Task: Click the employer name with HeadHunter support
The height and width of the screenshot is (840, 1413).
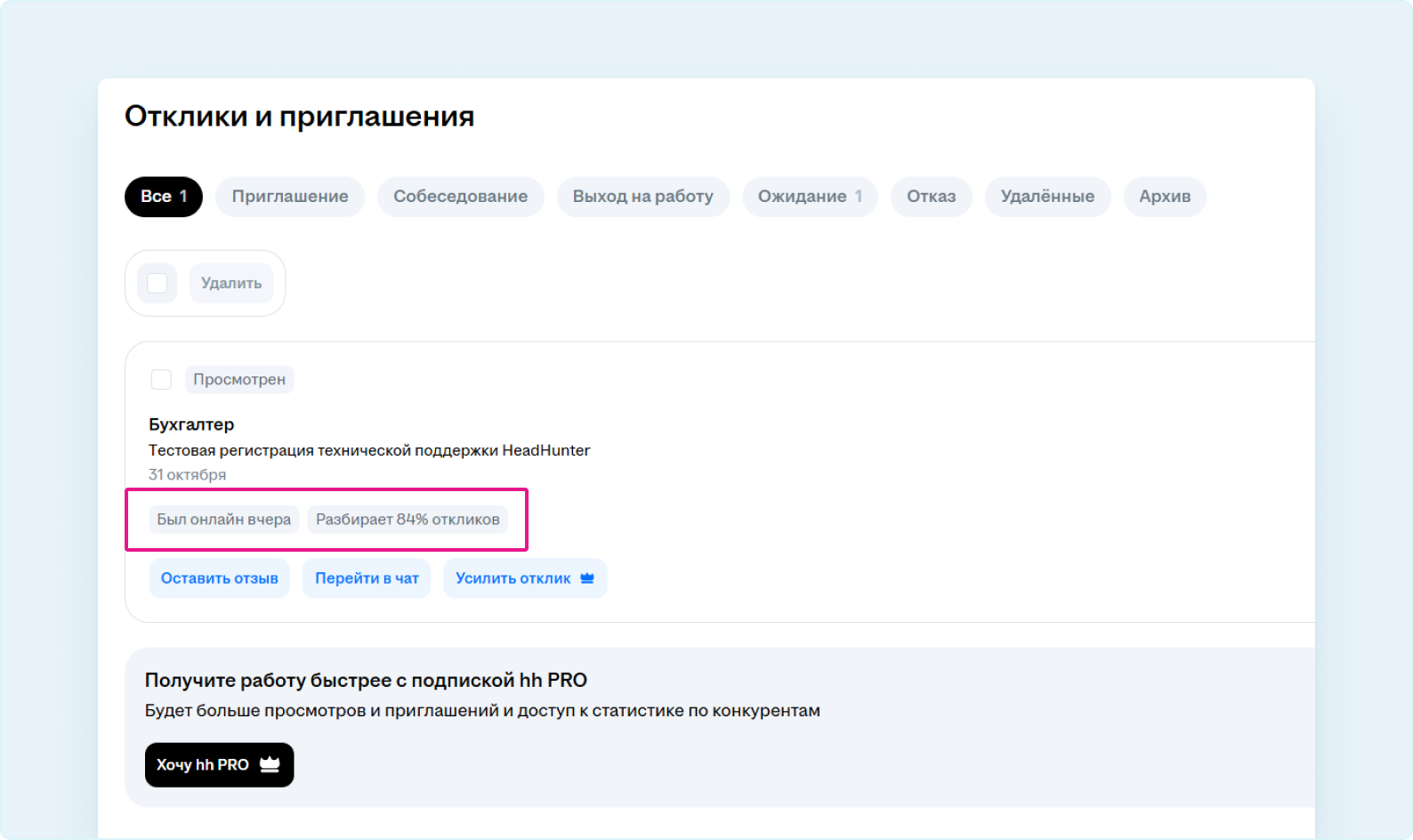Action: (369, 450)
